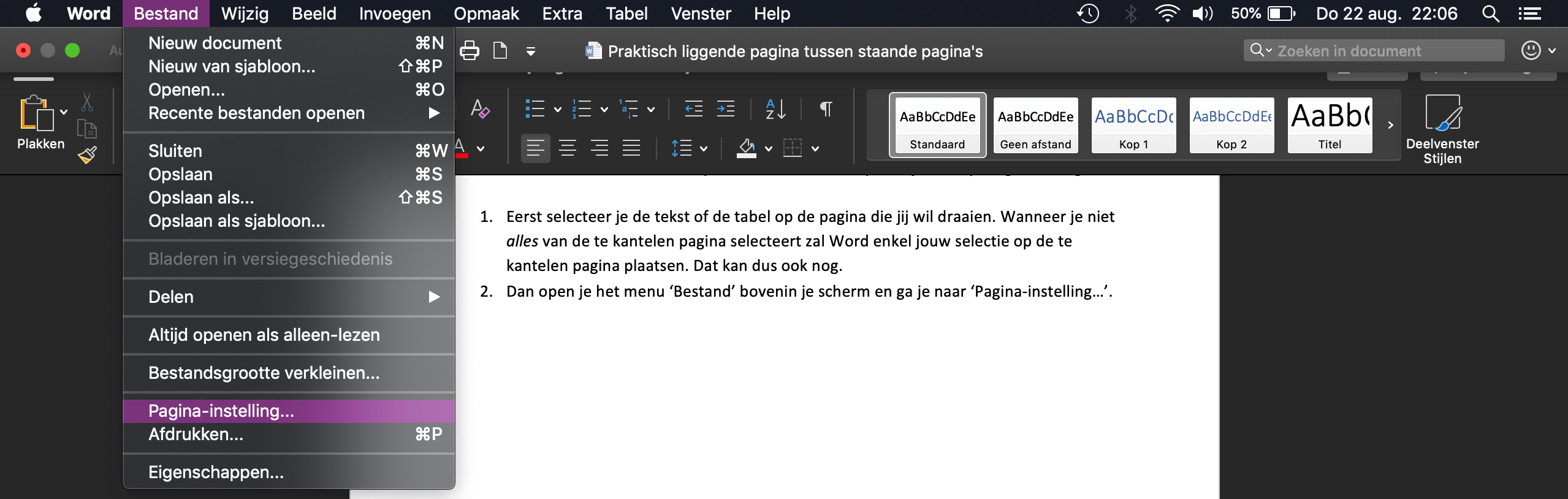This screenshot has height=499, width=1568.
Task: Click the format painter brush icon
Action: [87, 155]
